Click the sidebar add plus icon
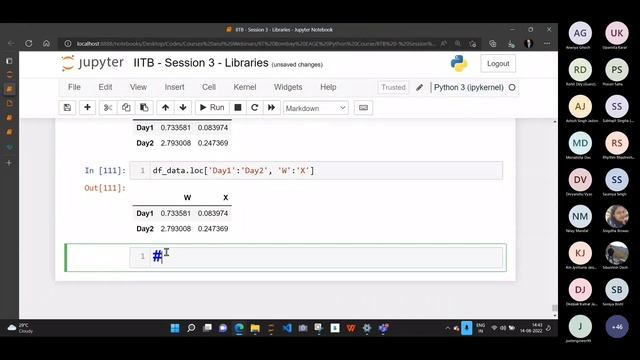Viewport: 640px width, 360px height. coord(9,163)
